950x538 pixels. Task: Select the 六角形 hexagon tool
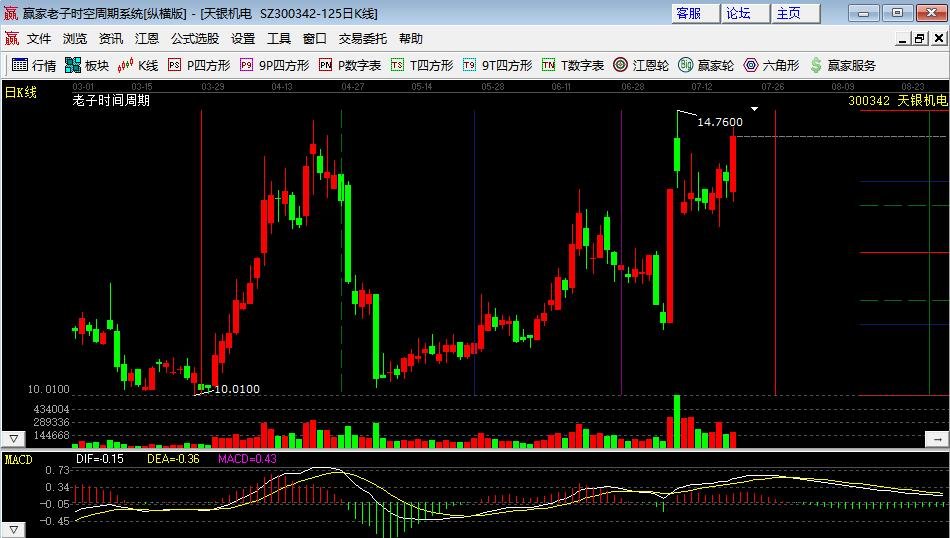pos(770,65)
